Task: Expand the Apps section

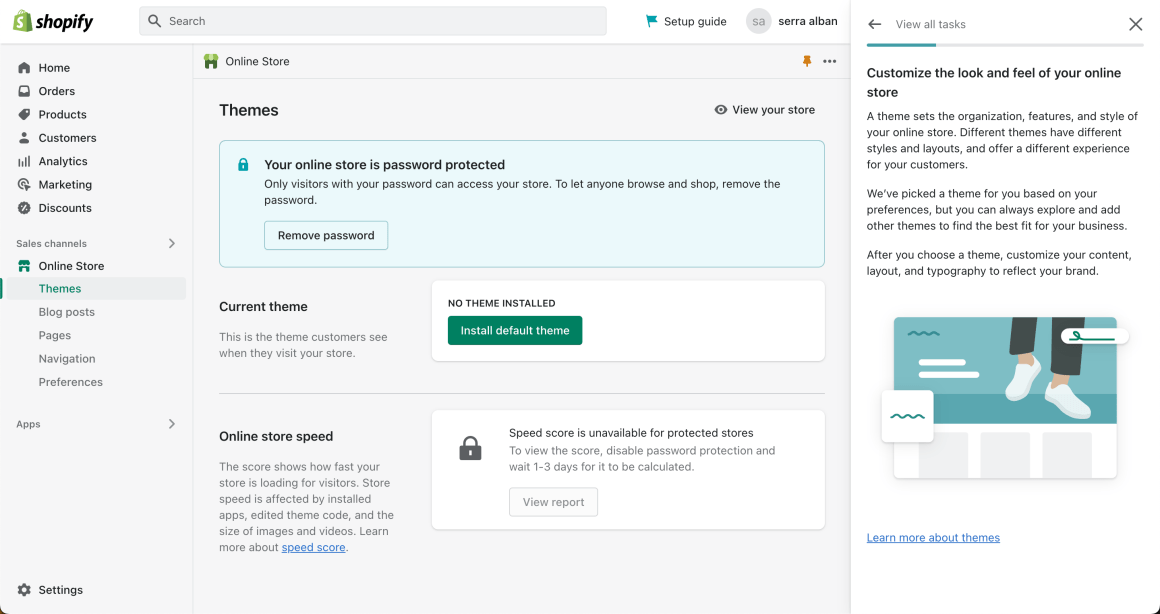Action: (x=171, y=424)
